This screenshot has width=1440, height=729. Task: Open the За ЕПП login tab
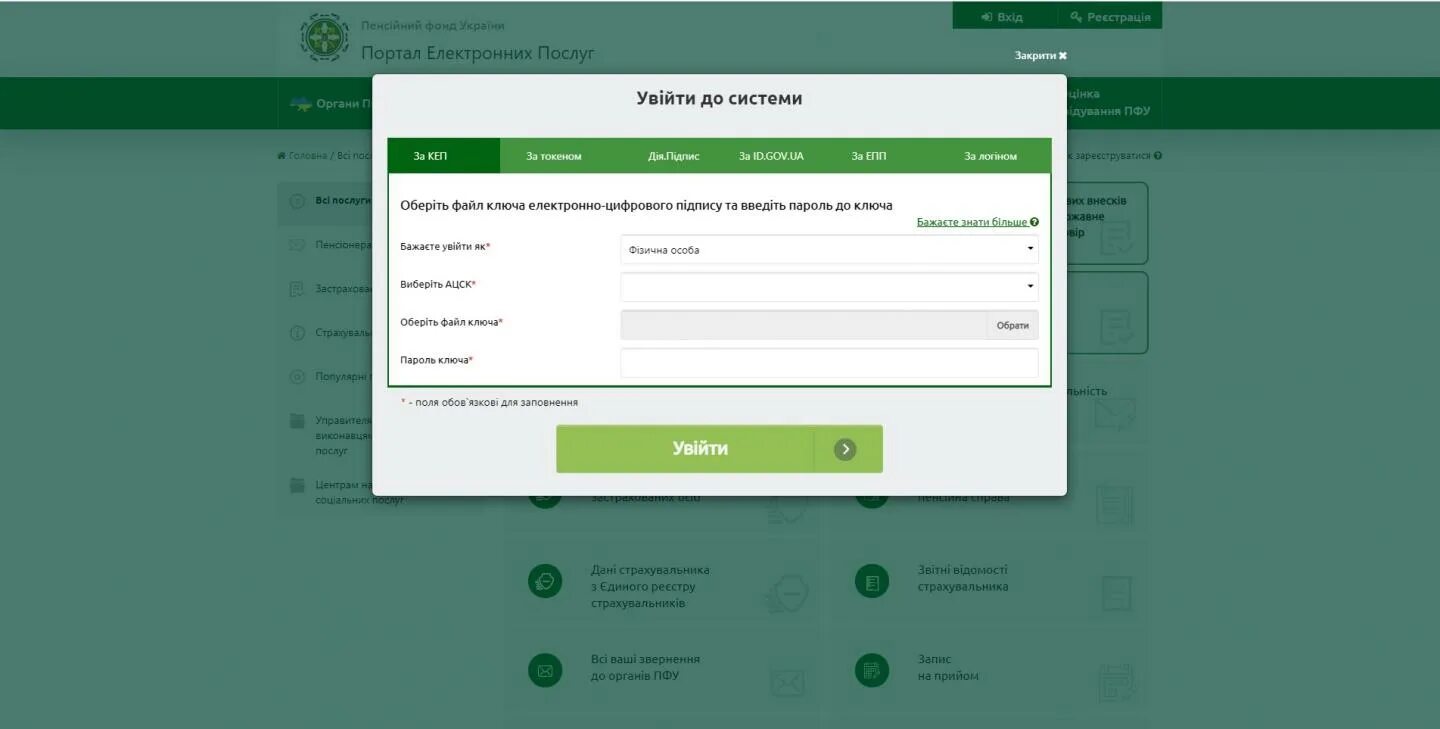coord(869,156)
